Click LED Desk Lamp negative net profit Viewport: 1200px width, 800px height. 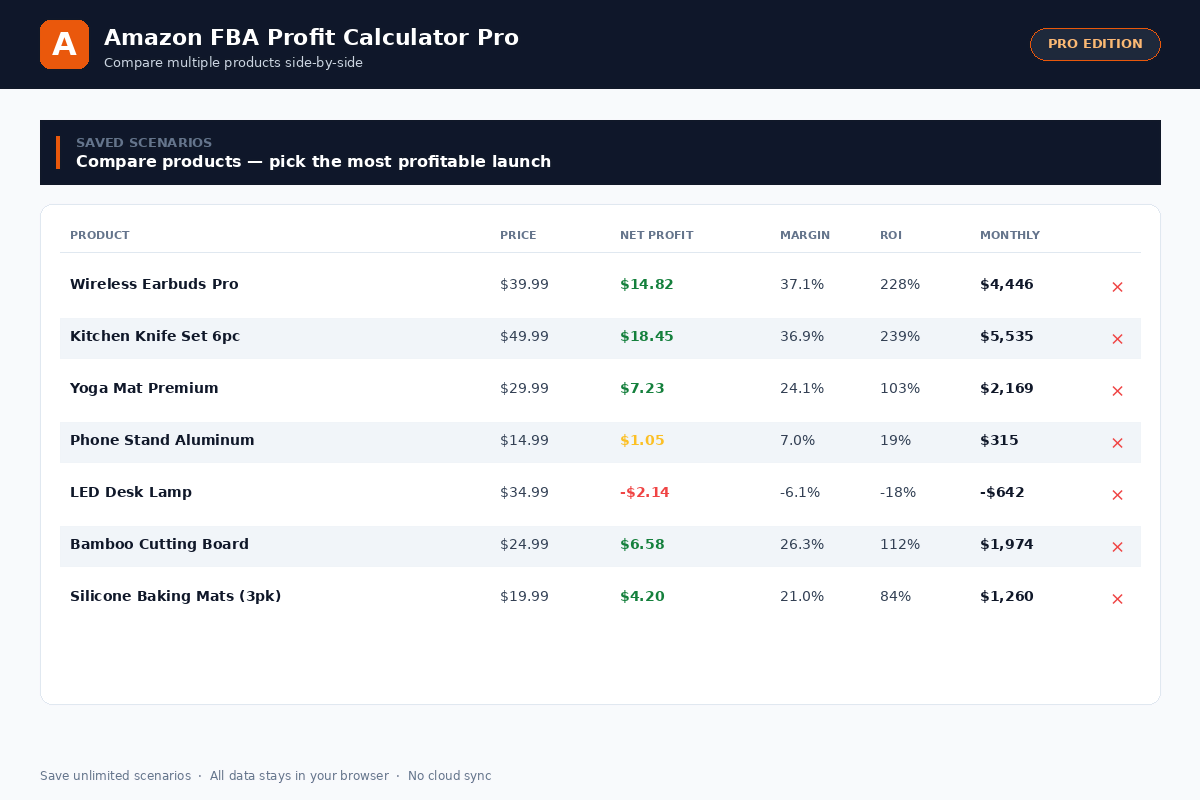click(x=644, y=493)
